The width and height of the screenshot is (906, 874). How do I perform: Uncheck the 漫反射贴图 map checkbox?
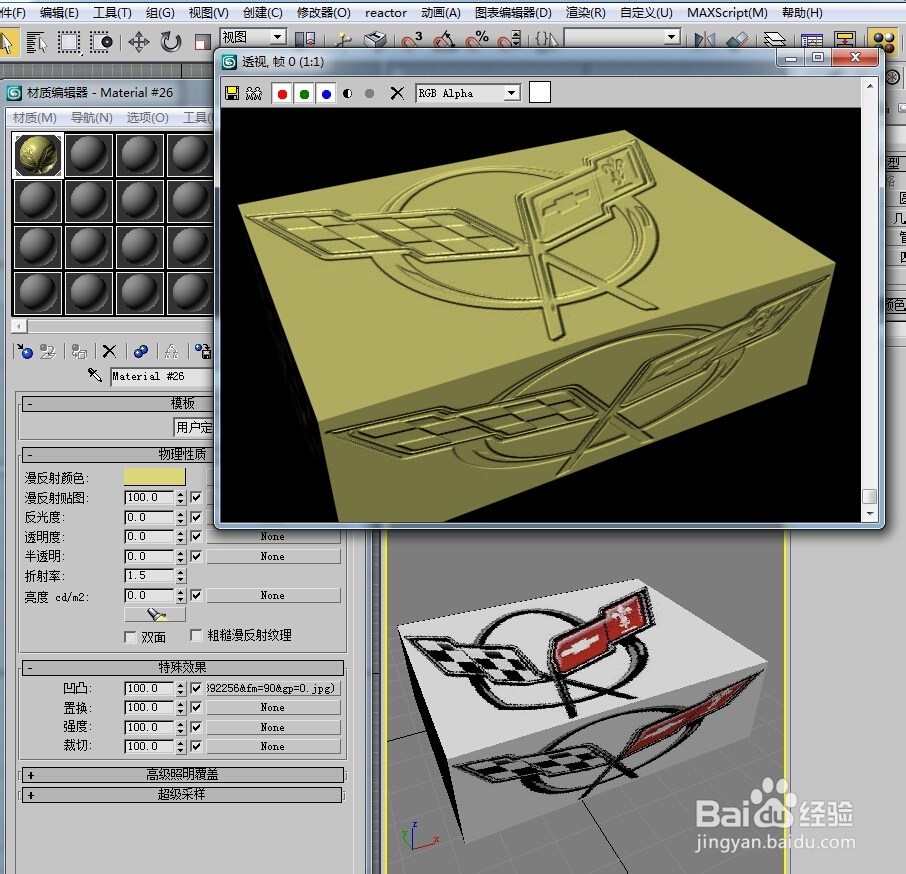pos(196,497)
